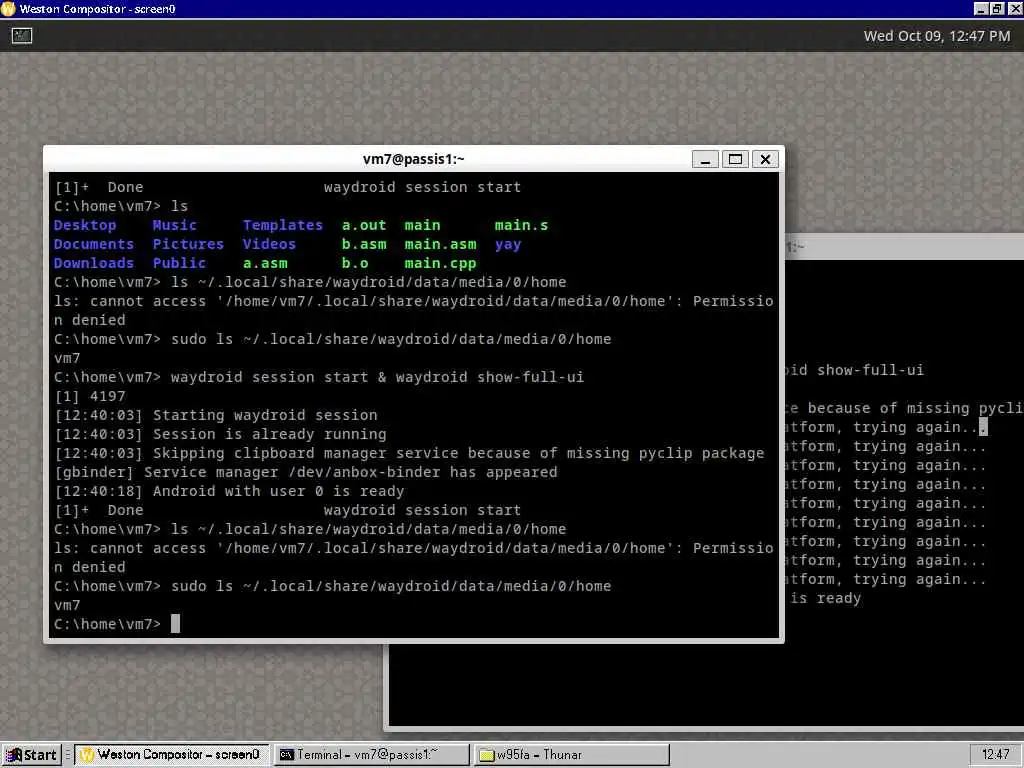Minimize the outer Weston Compositor window
The image size is (1024, 768).
pyautogui.click(x=981, y=8)
